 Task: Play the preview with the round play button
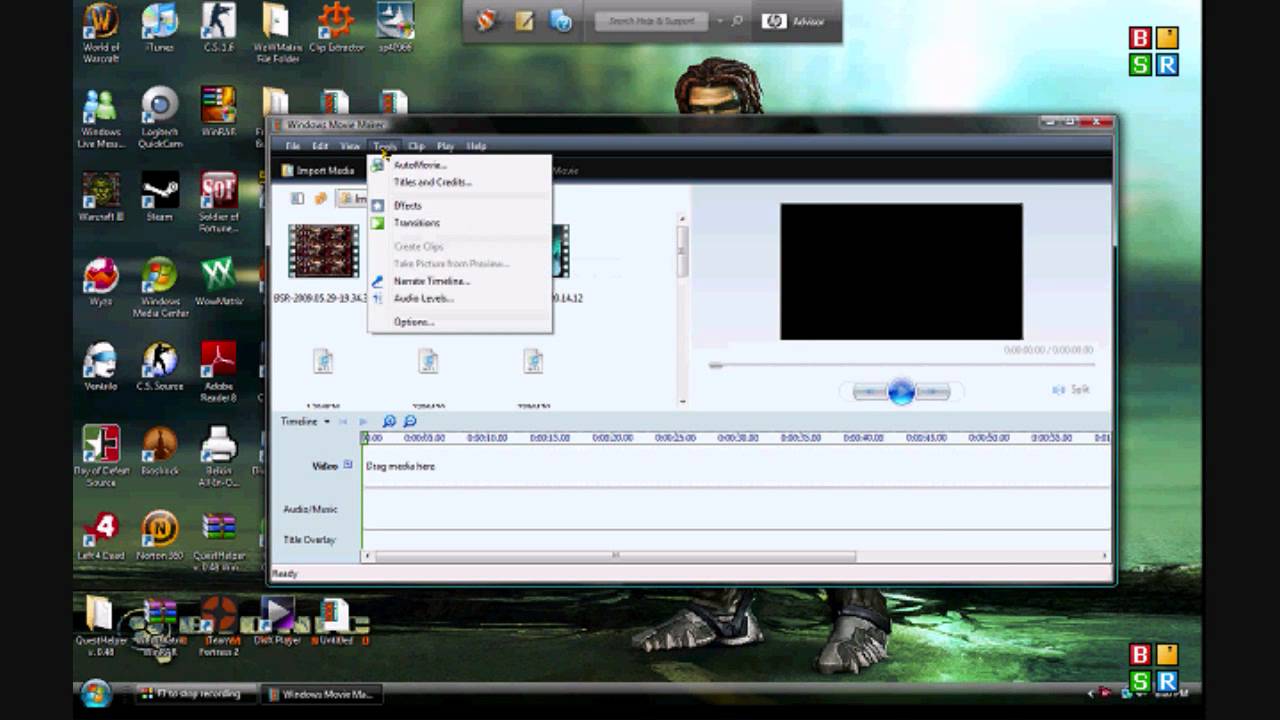[x=901, y=392]
